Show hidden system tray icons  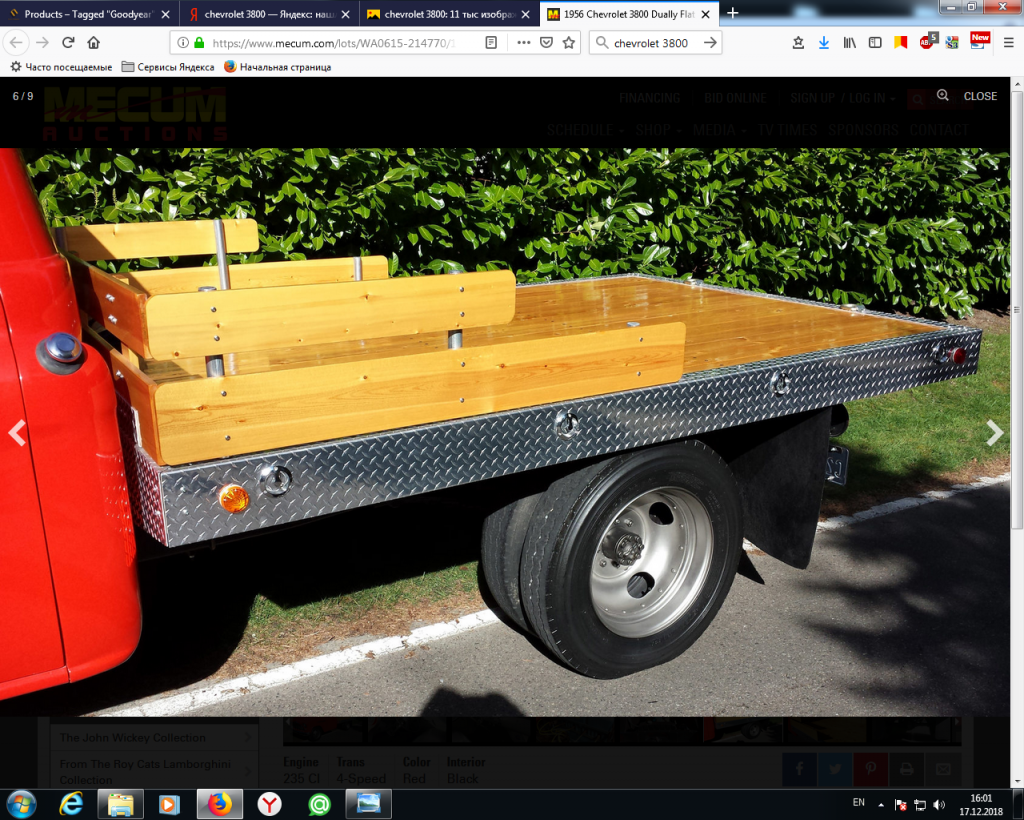[x=881, y=804]
